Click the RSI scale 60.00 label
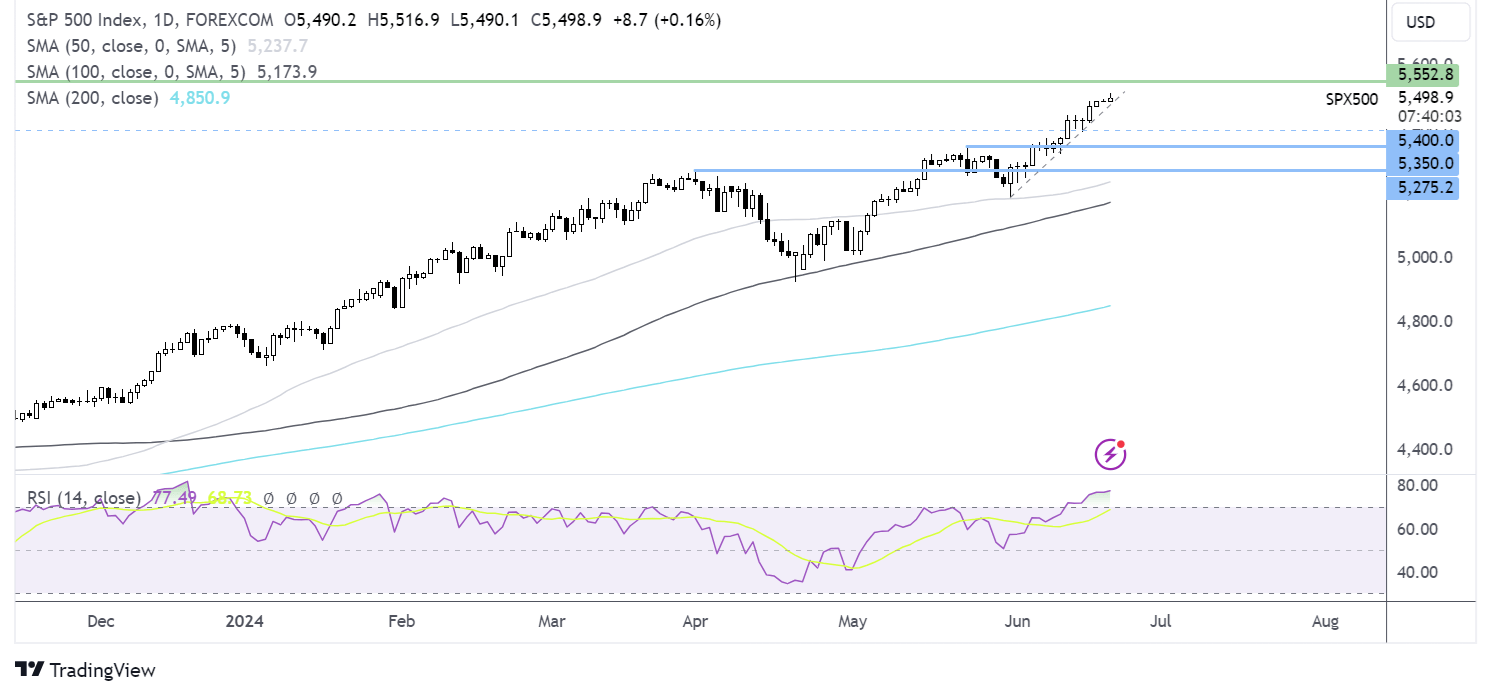The height and width of the screenshot is (696, 1491). click(x=1417, y=530)
